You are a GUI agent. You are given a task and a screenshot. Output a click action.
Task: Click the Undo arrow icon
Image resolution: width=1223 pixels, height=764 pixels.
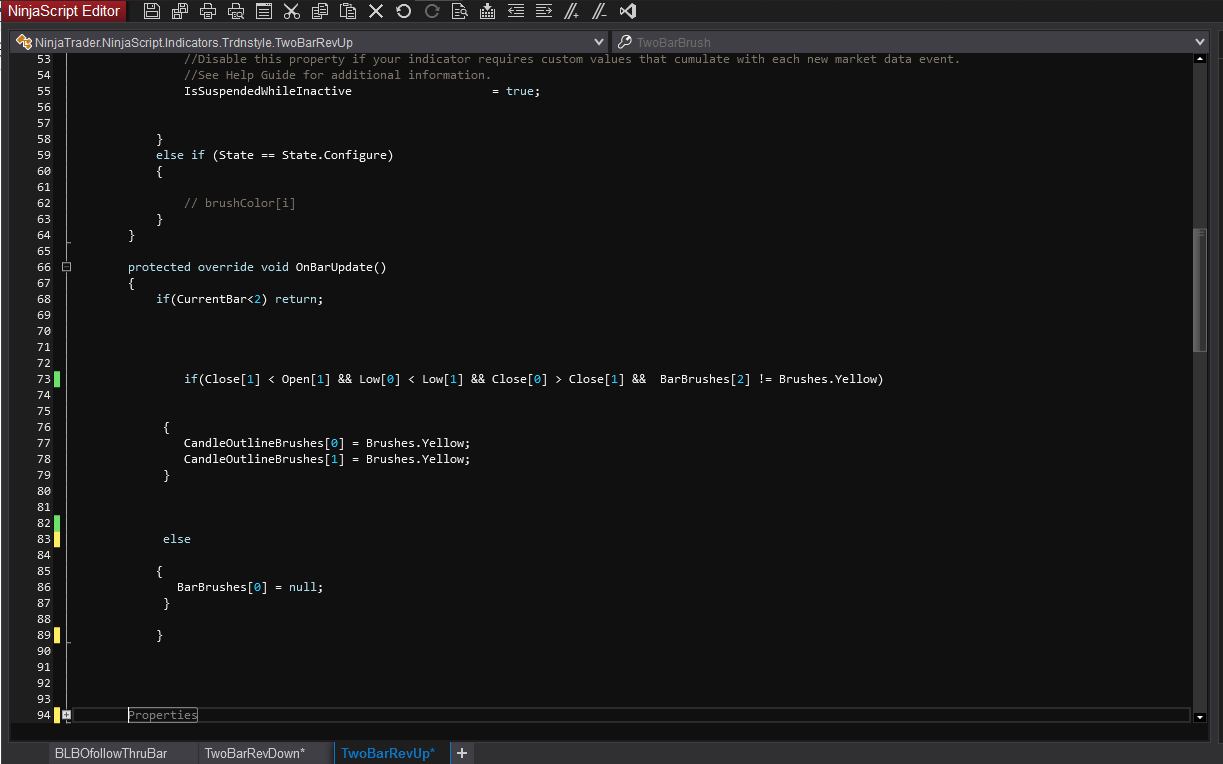[404, 11]
